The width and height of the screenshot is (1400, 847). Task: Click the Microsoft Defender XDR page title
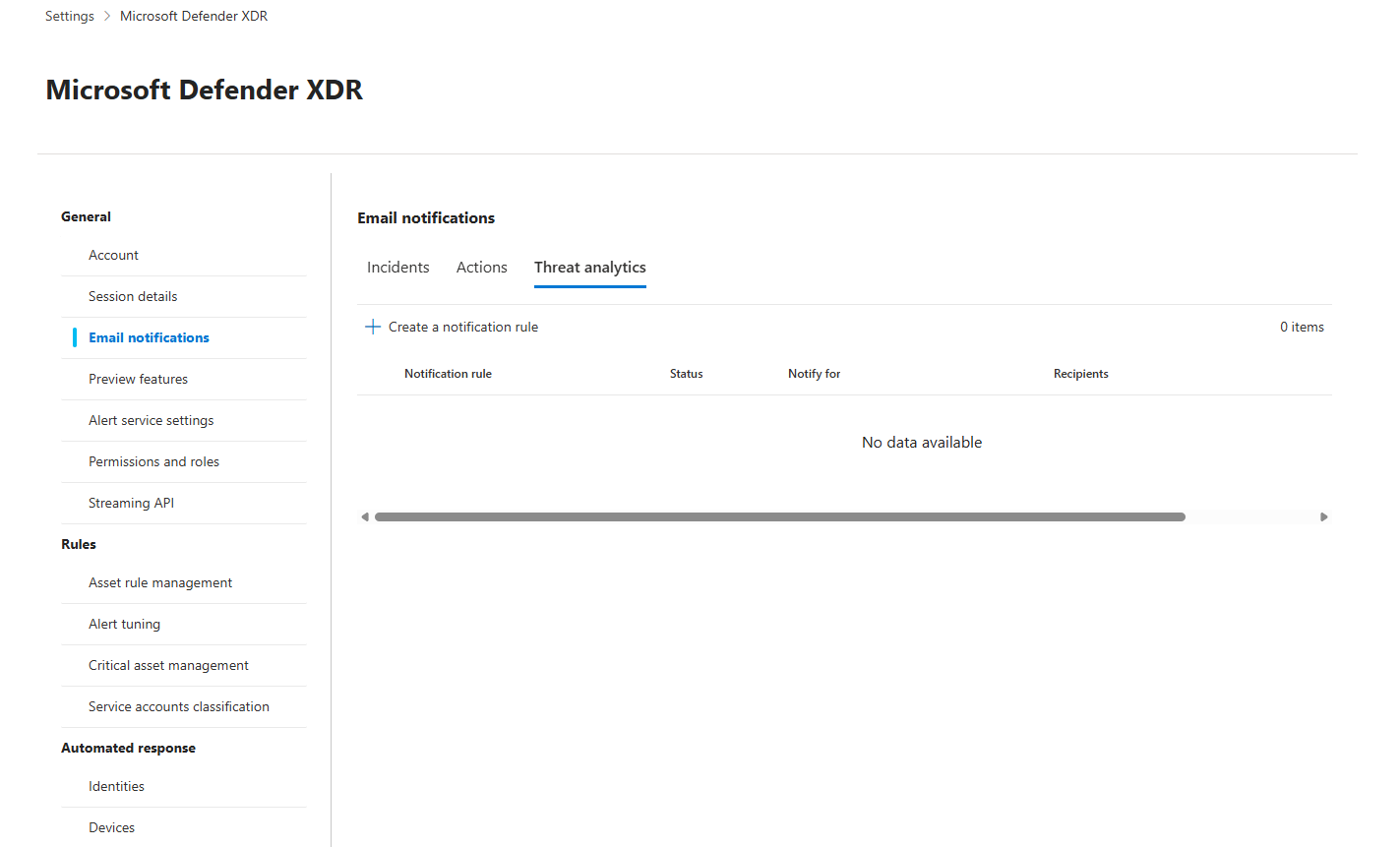point(205,90)
